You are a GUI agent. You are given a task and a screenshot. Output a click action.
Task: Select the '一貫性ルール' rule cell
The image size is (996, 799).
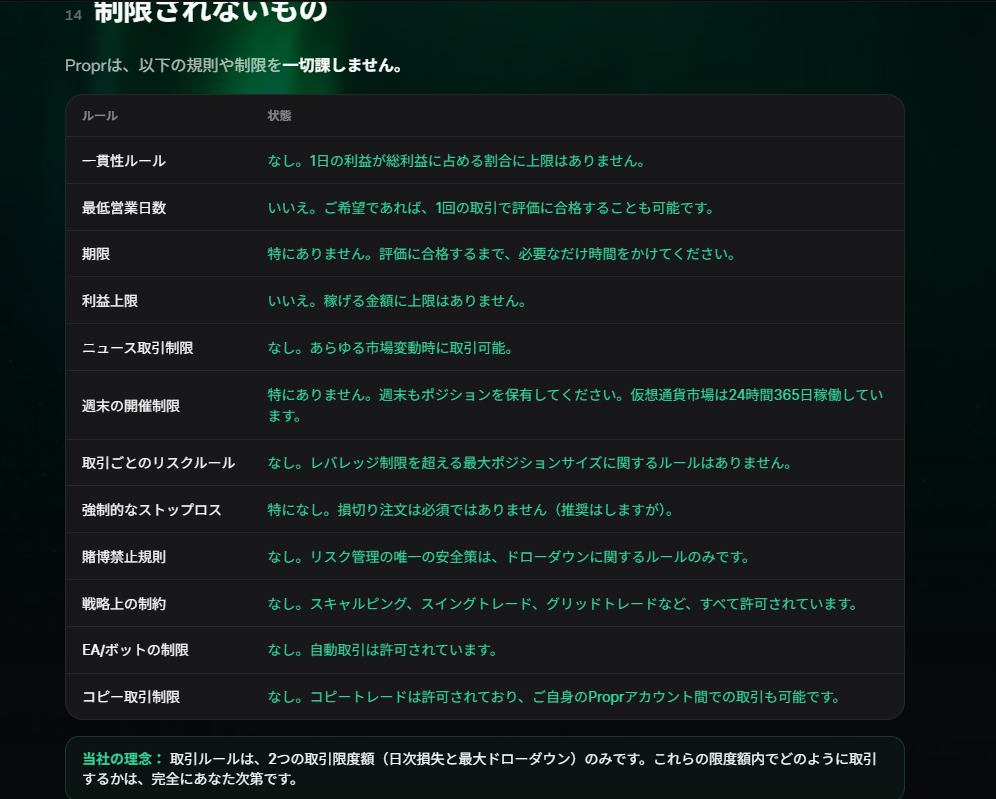(124, 161)
